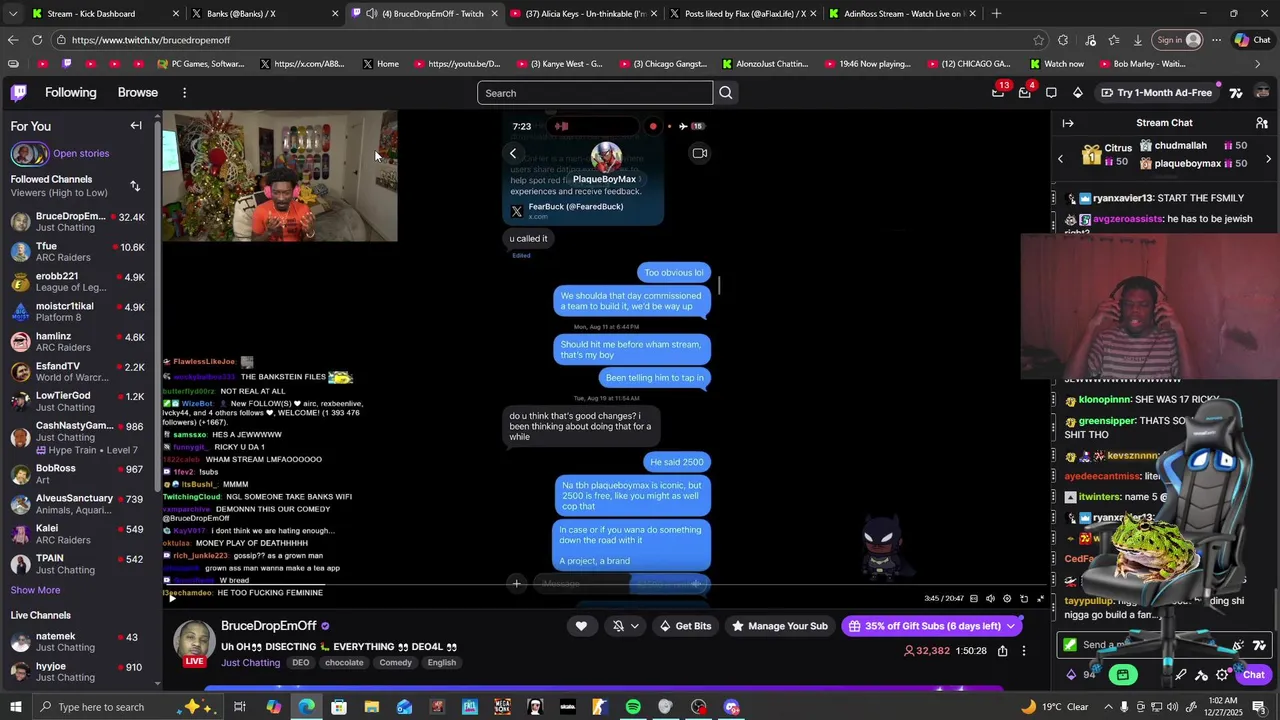This screenshot has height=720, width=1280.
Task: Open the Windows Start menu
Action: click(x=16, y=707)
